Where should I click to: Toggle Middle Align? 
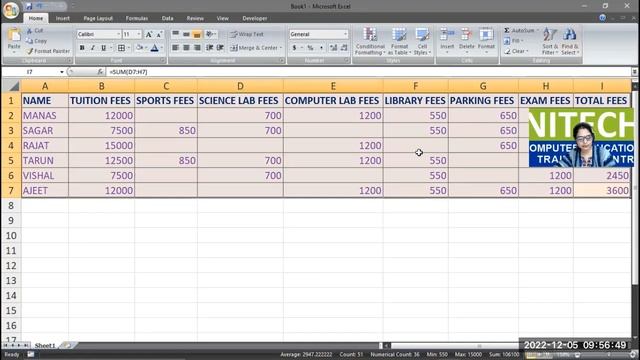(187, 34)
